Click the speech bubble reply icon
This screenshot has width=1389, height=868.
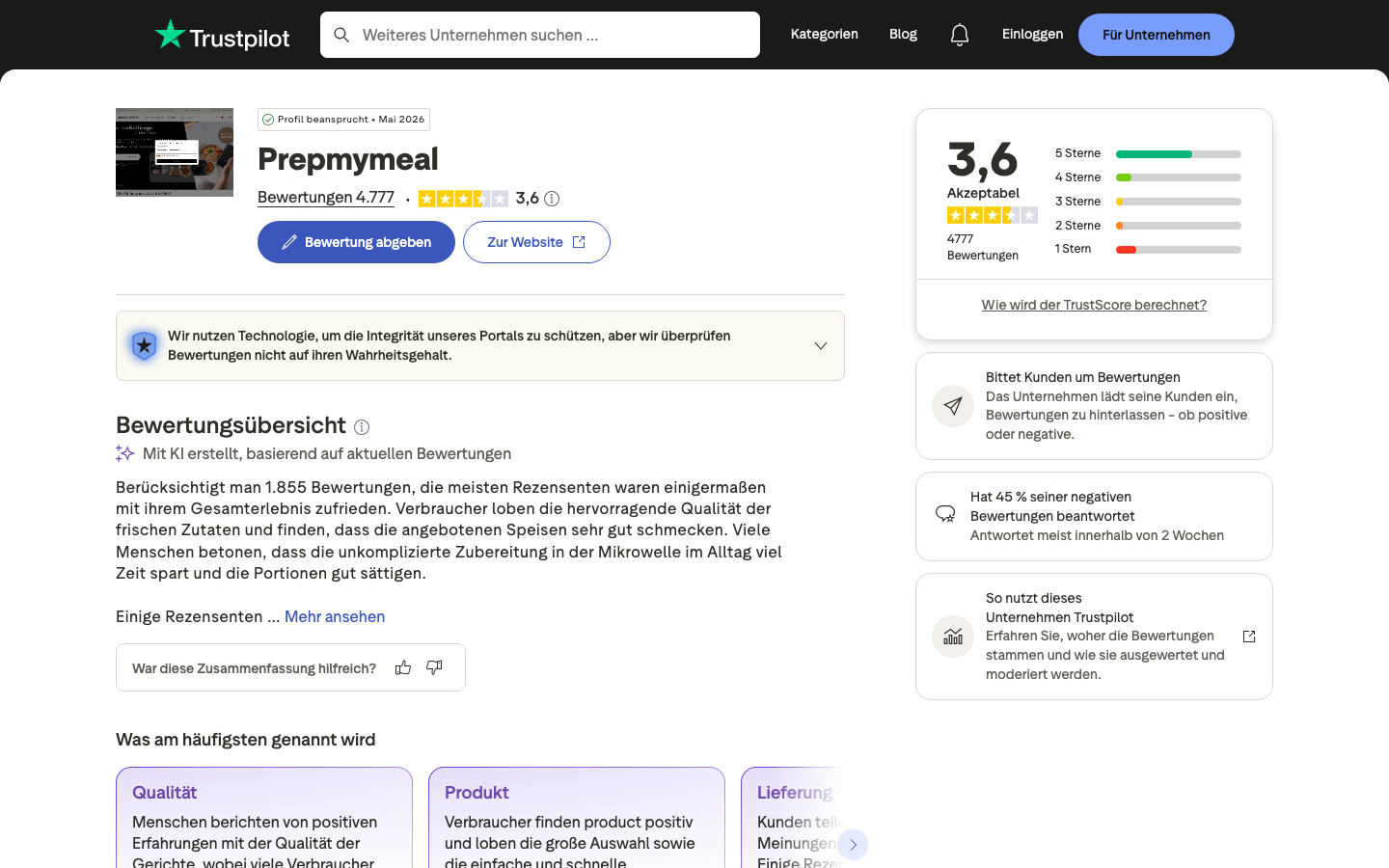[x=945, y=514]
